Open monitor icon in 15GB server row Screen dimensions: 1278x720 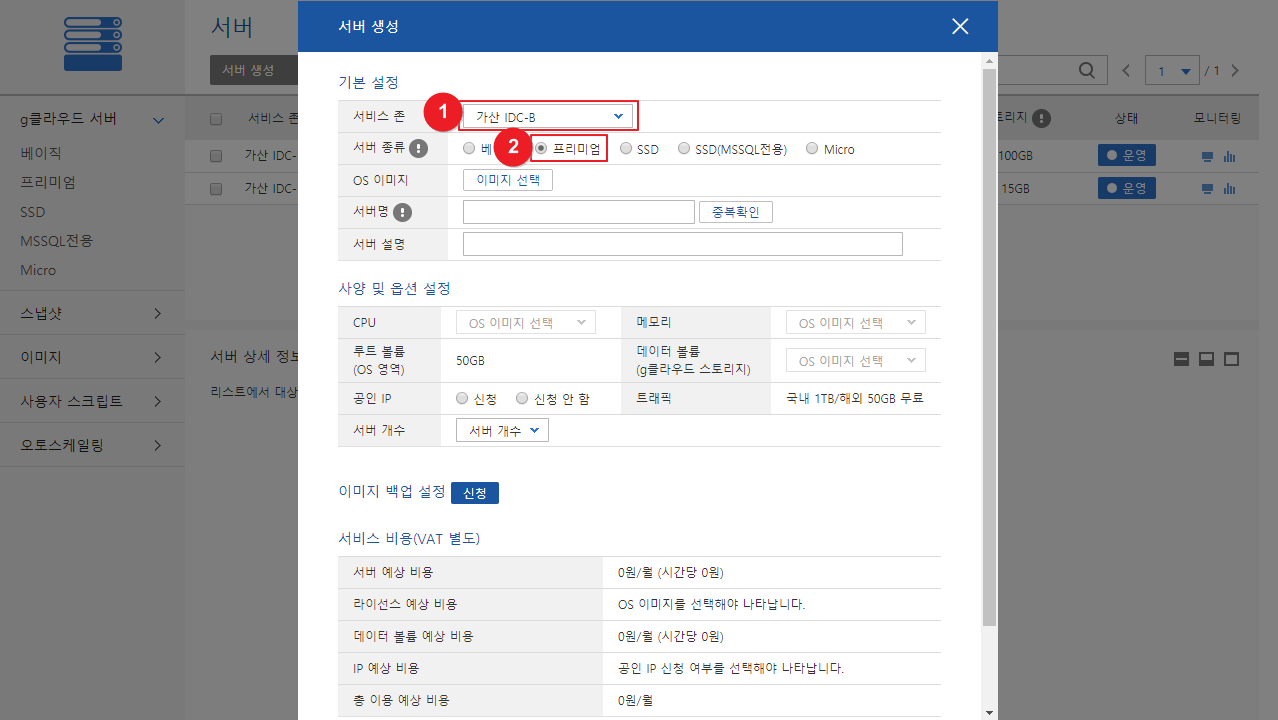point(1207,189)
